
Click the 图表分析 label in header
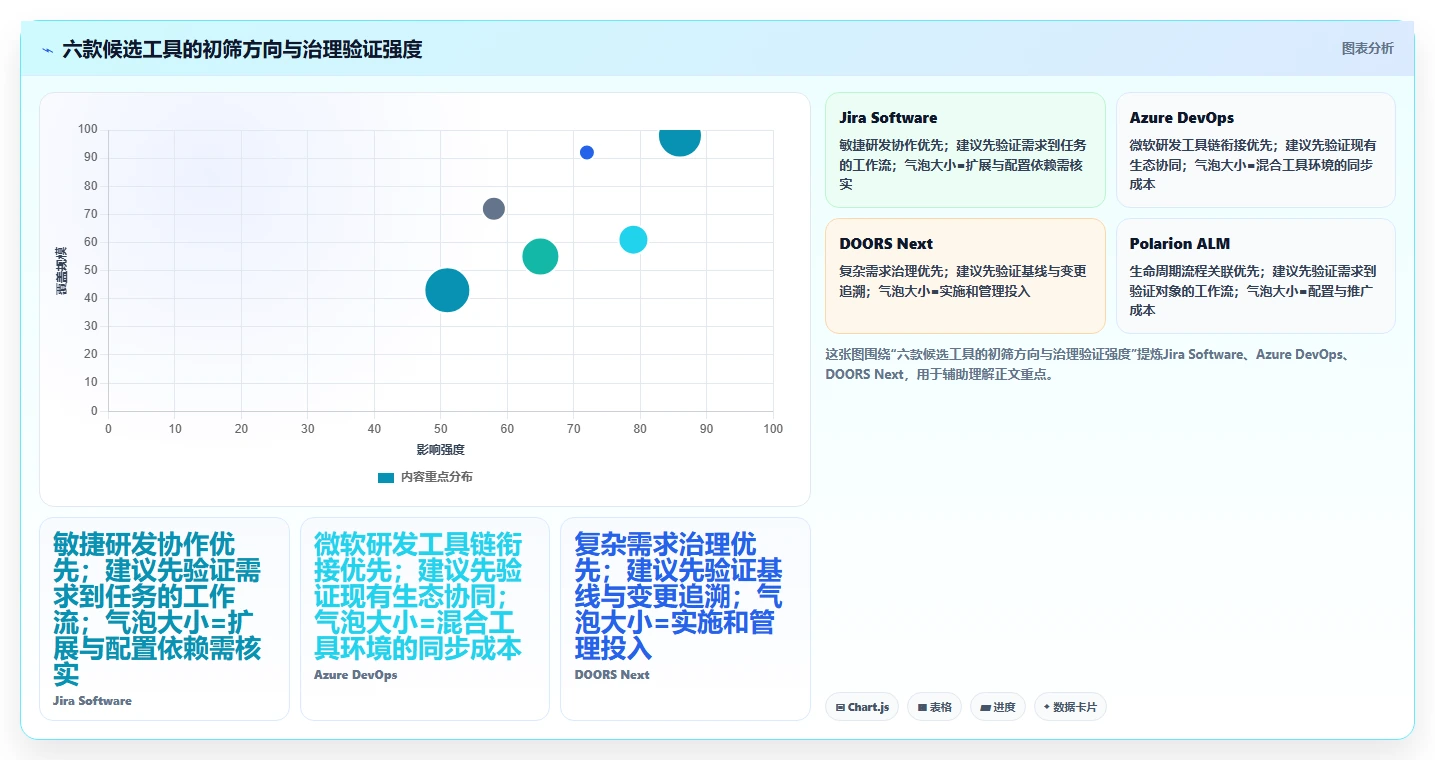(x=1367, y=48)
